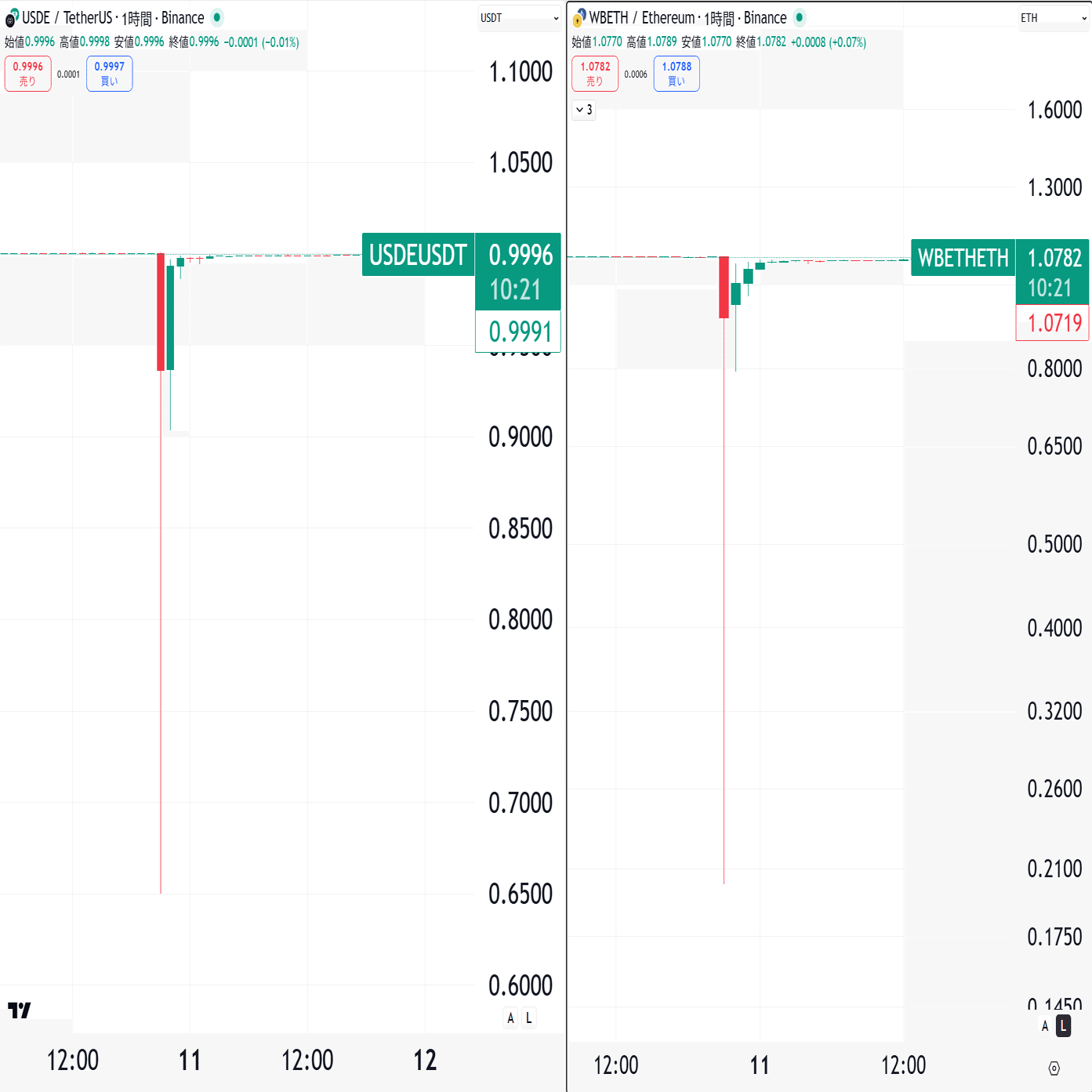Open the ETH currency dropdown
Image resolution: width=1092 pixels, height=1092 pixels.
click(x=1053, y=18)
